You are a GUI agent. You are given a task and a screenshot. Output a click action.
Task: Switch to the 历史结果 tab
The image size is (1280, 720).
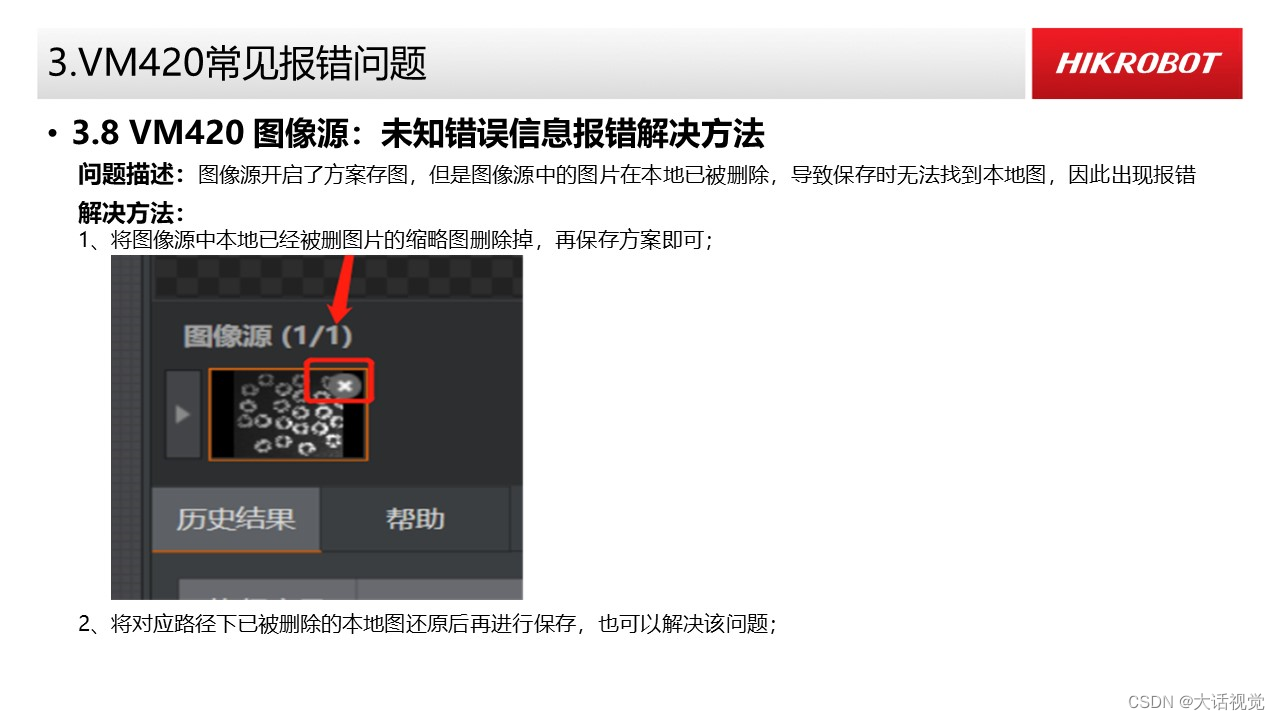(x=236, y=519)
